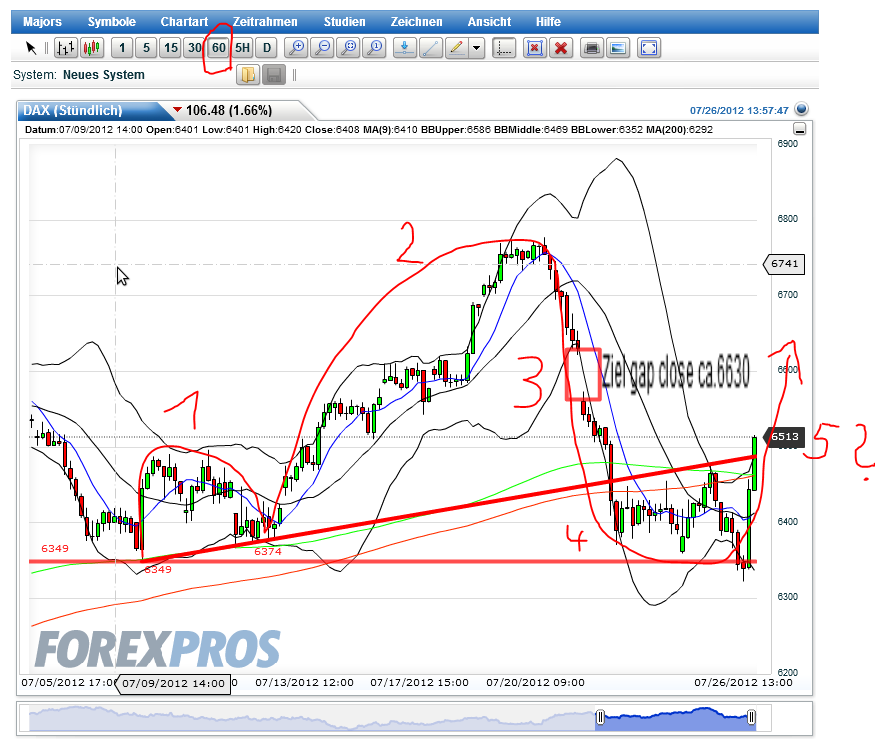Select the trend line drawing tool
This screenshot has width=875, height=750.
point(430,47)
